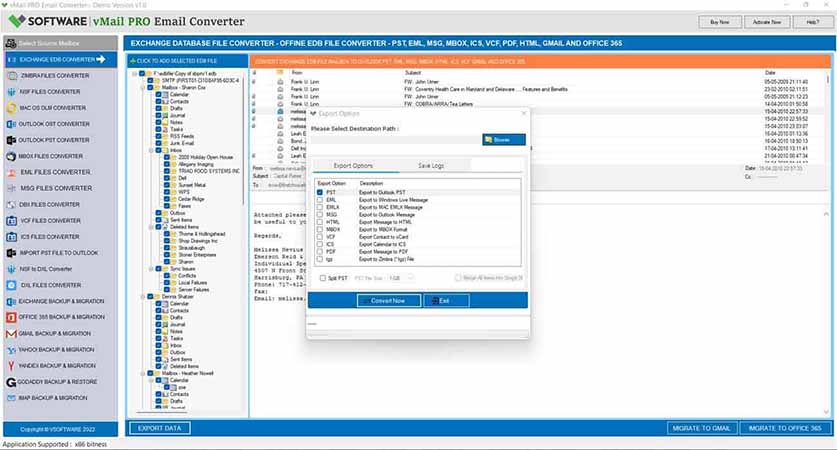Image resolution: width=837 pixels, height=450 pixels.
Task: Open the EML Files Converter icon
Action: click(x=11, y=172)
